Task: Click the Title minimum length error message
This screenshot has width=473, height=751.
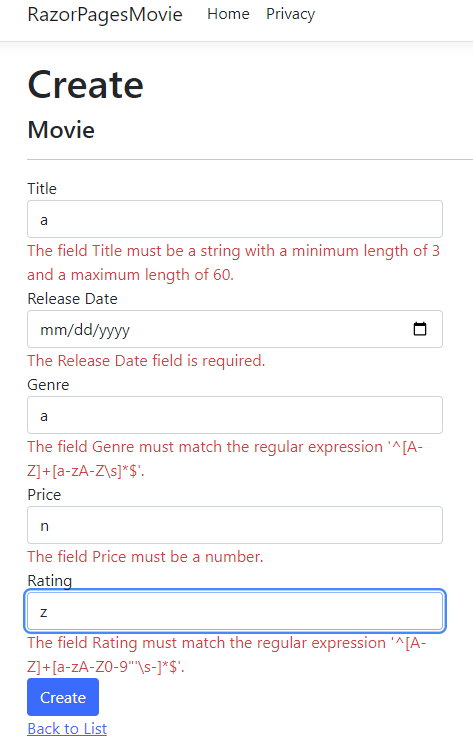Action: (x=234, y=262)
